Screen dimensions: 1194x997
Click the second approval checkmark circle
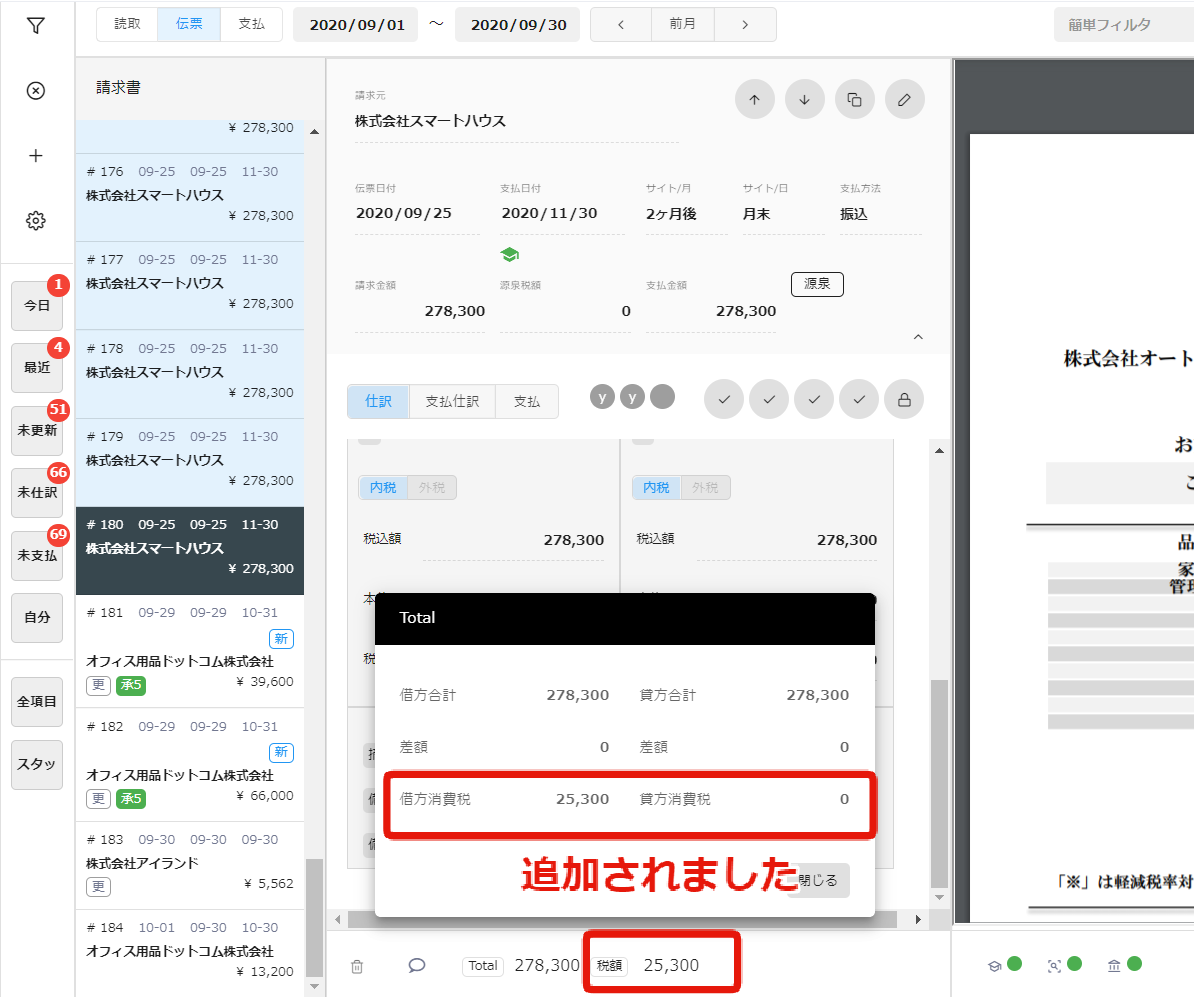(769, 399)
